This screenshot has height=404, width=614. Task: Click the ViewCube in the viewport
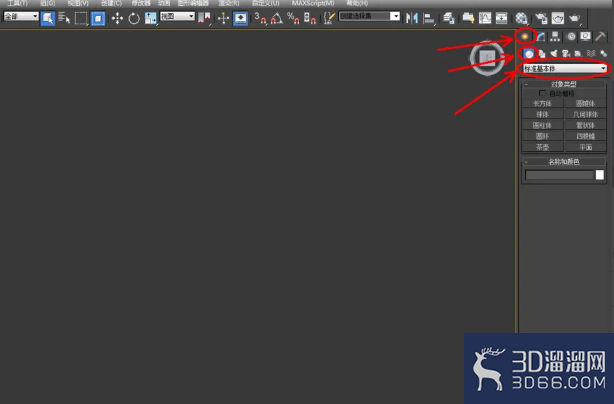(x=488, y=58)
